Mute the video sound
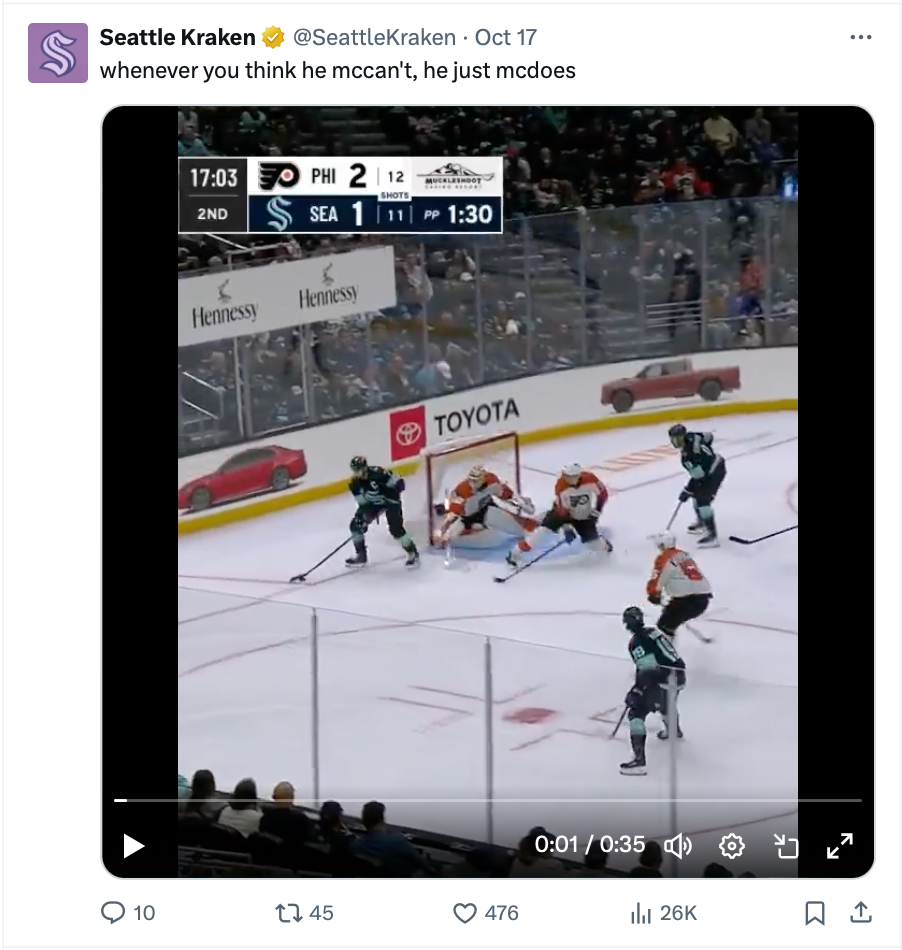Viewport: 902px width, 950px height. (x=678, y=846)
